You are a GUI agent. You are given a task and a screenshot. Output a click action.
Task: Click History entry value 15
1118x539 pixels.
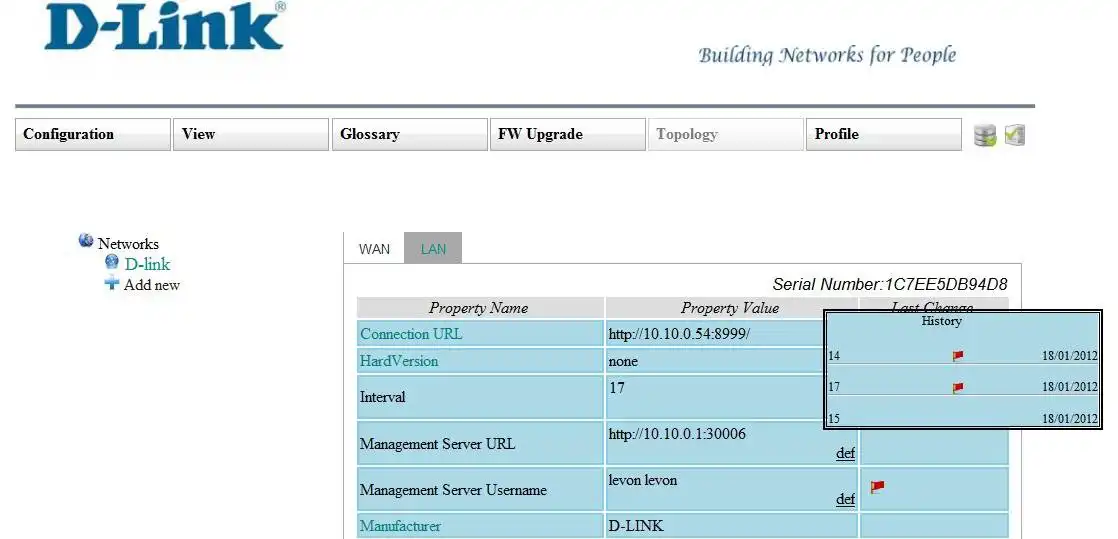pos(834,419)
